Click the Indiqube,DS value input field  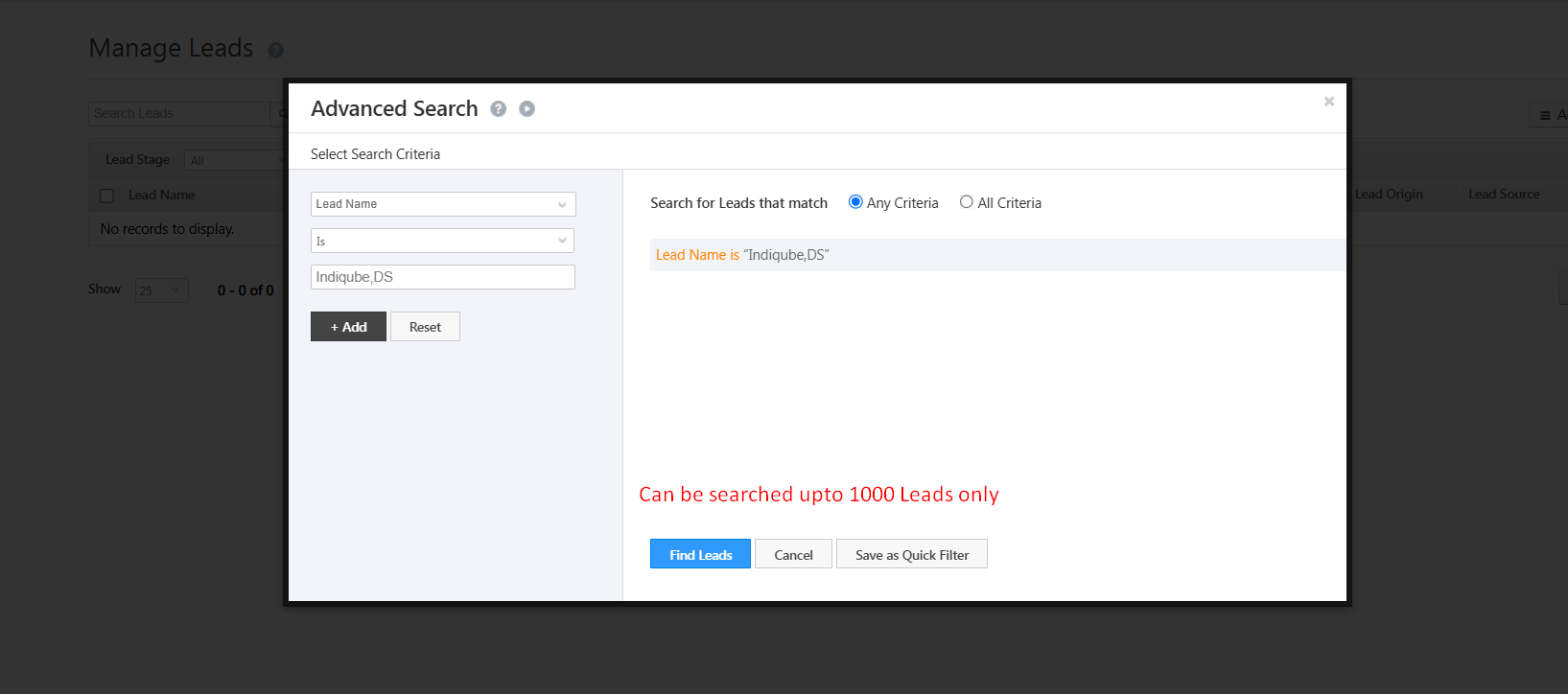[443, 277]
